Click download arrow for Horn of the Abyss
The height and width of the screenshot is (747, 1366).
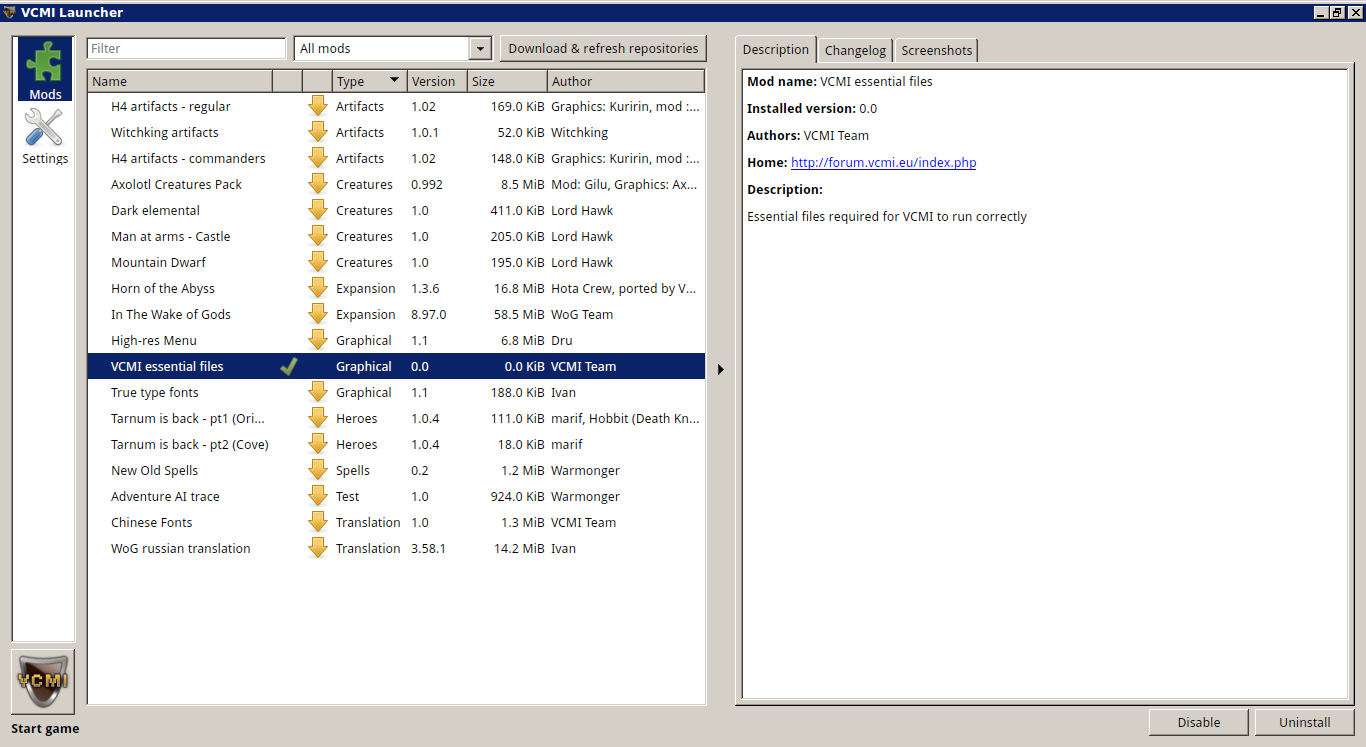(318, 288)
